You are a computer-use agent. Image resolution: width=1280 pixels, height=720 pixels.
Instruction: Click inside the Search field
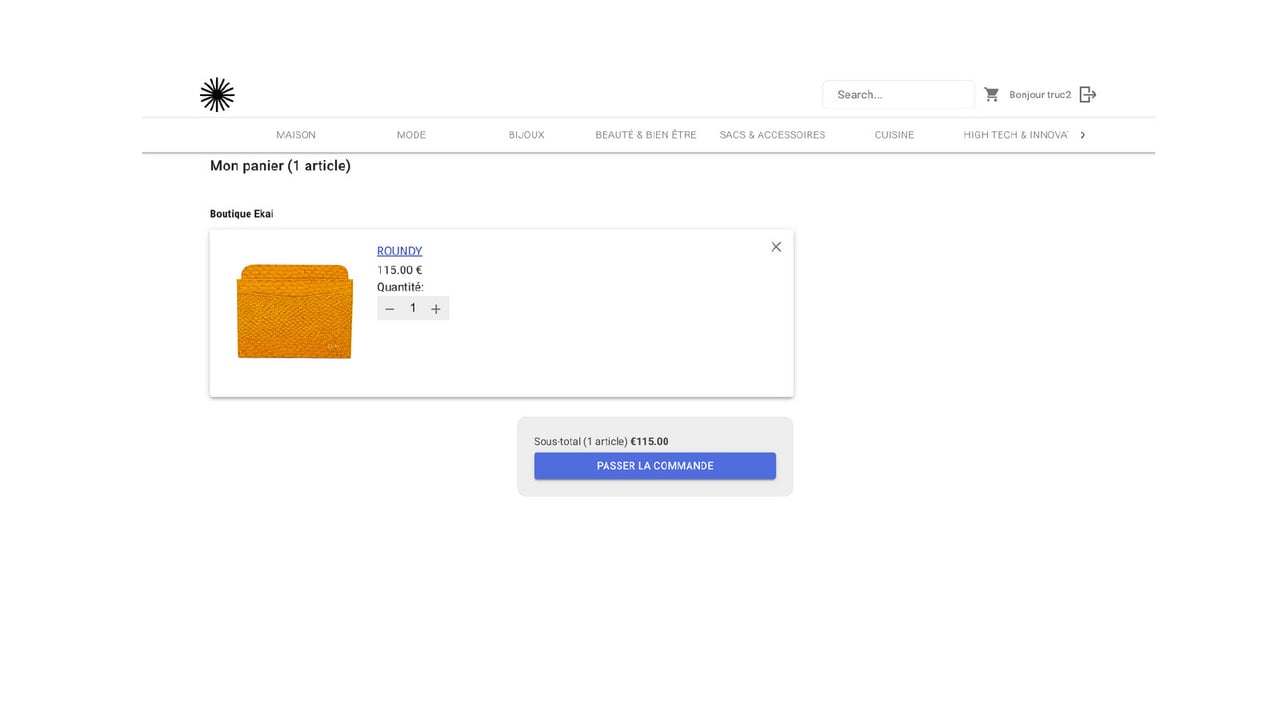[x=898, y=95]
